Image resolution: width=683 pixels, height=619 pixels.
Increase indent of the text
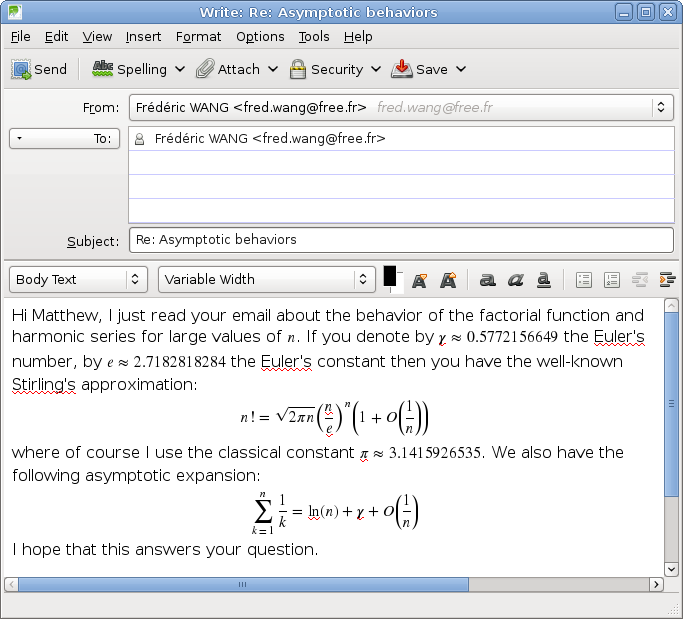(667, 280)
